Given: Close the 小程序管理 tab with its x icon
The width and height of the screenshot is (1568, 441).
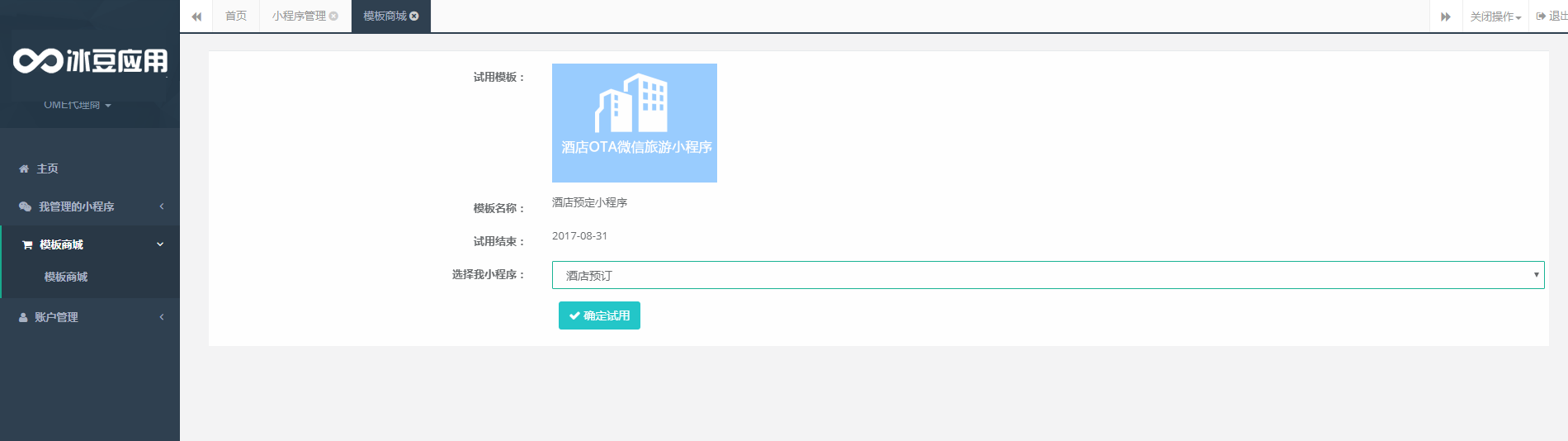Looking at the screenshot, I should point(333,16).
